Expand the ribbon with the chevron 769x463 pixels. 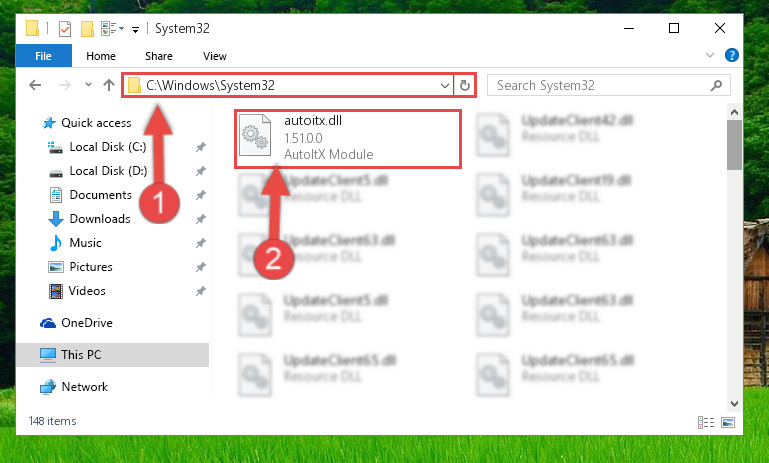pyautogui.click(x=710, y=55)
